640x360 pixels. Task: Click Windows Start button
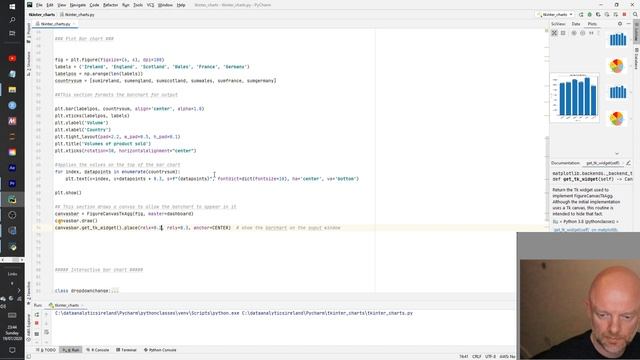click(x=12, y=7)
